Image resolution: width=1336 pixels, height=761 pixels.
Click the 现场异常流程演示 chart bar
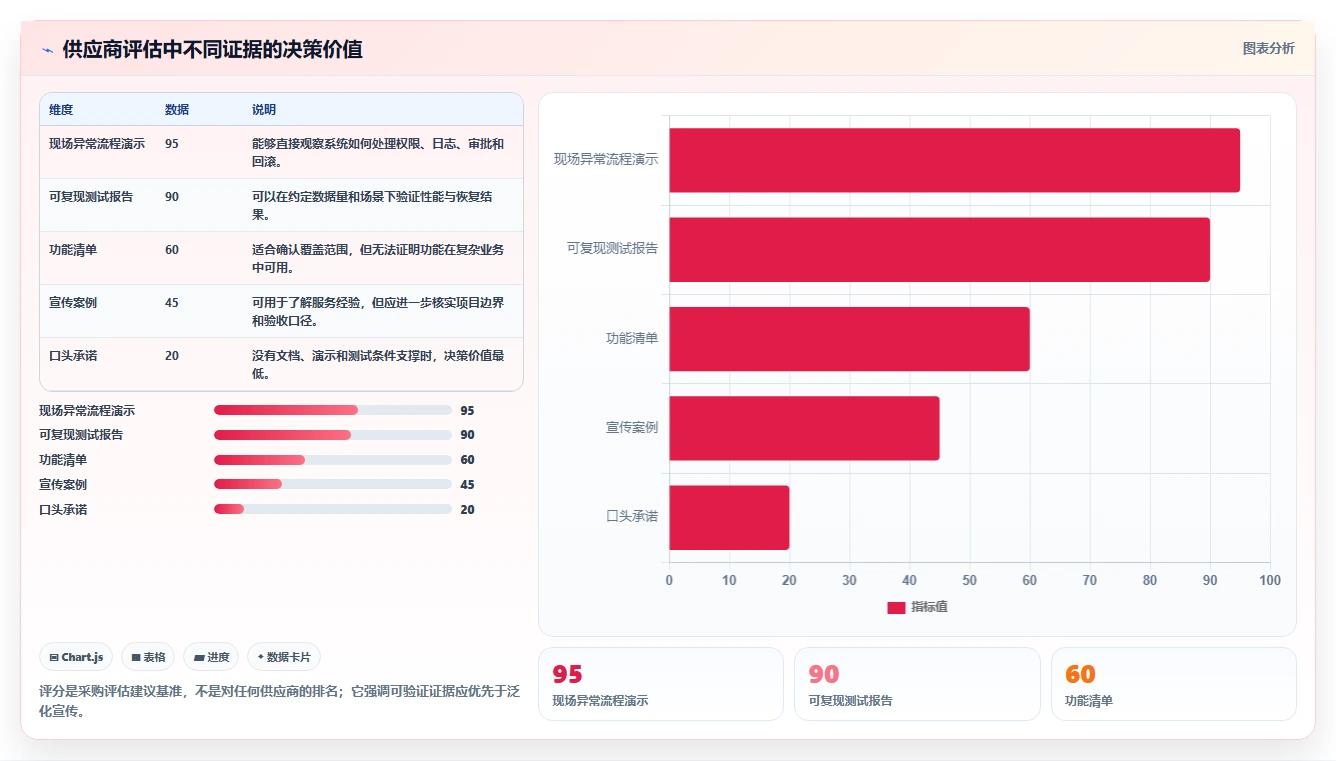[x=954, y=160]
